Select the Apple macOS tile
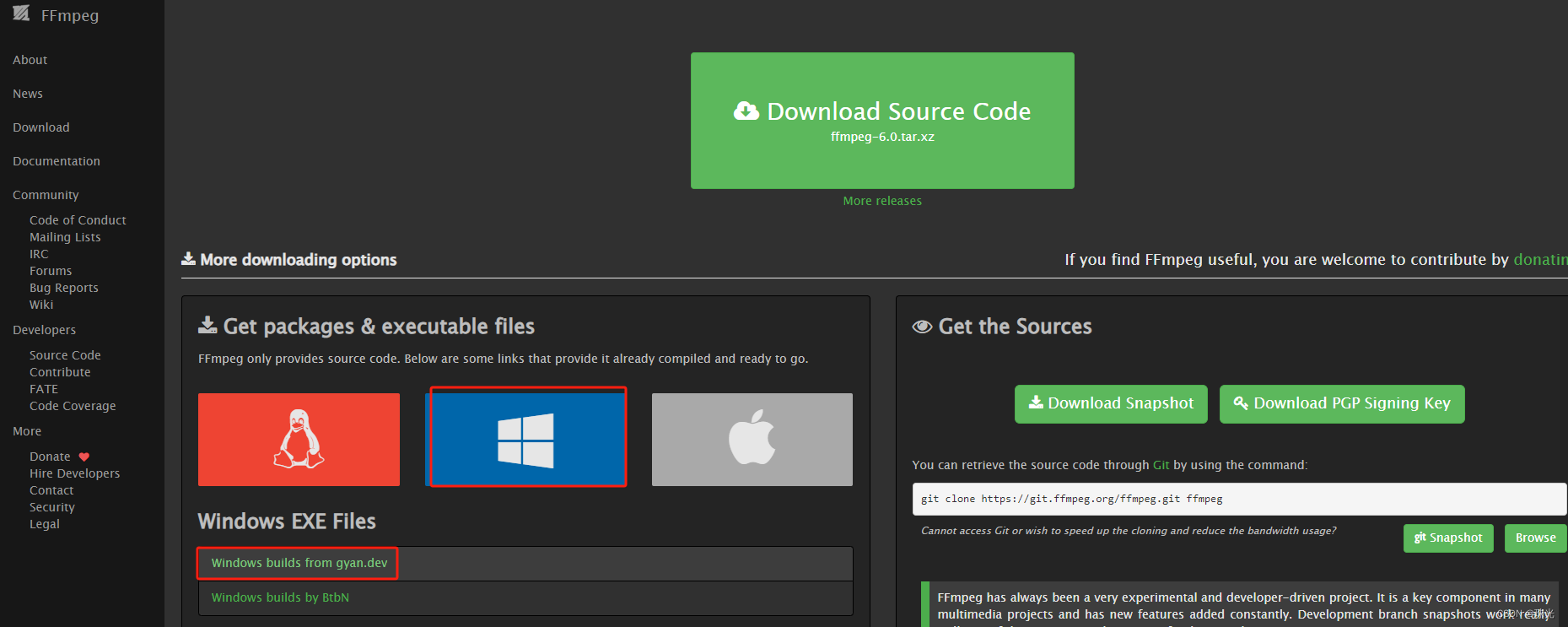Image resolution: width=1568 pixels, height=627 pixels. click(x=752, y=440)
